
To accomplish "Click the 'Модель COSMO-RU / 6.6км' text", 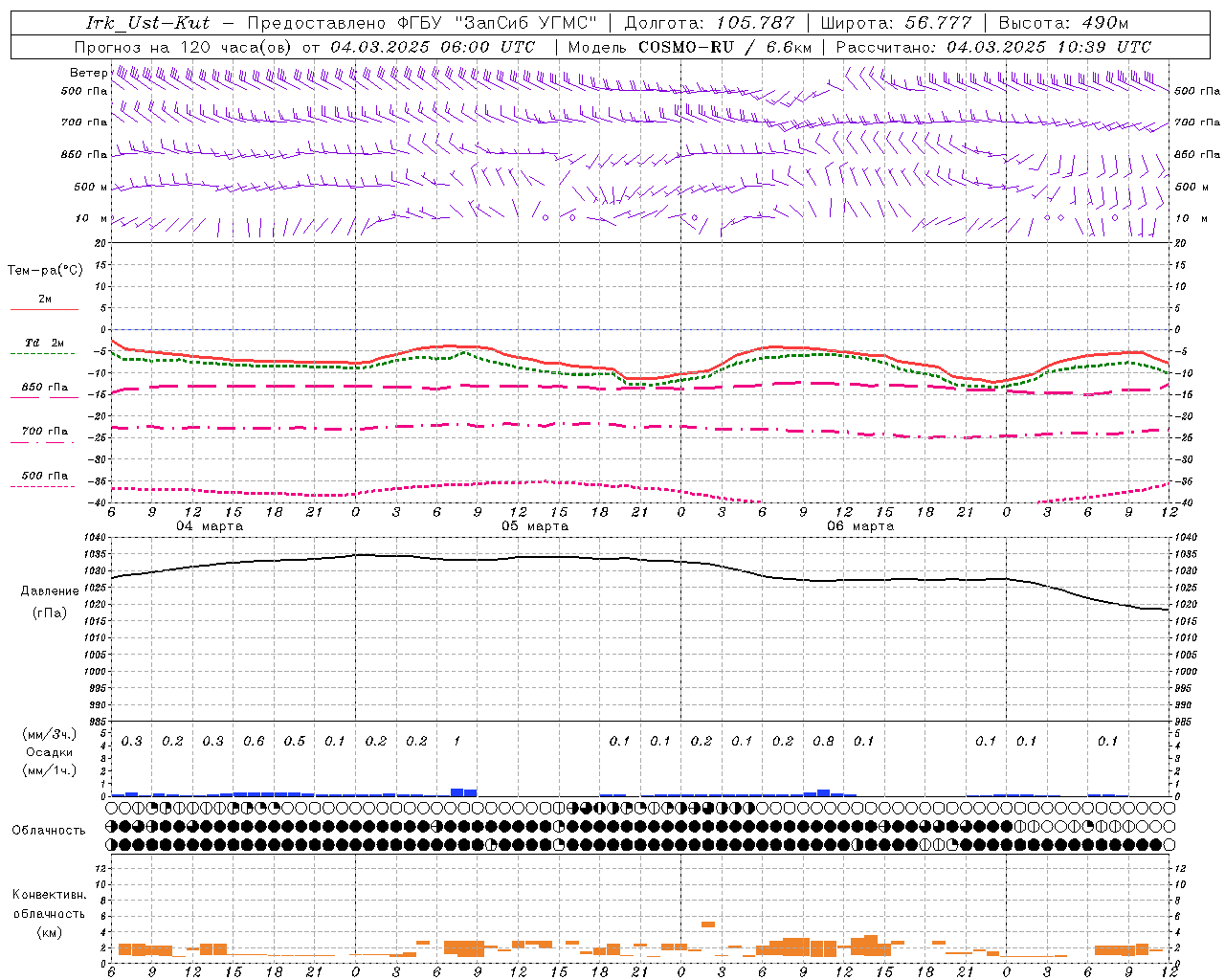I will [x=690, y=47].
